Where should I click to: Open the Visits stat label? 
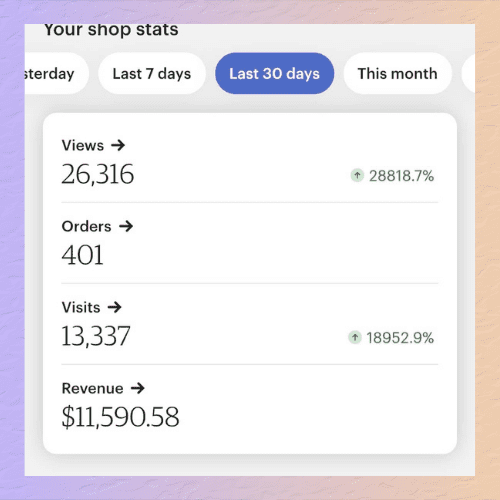81,307
